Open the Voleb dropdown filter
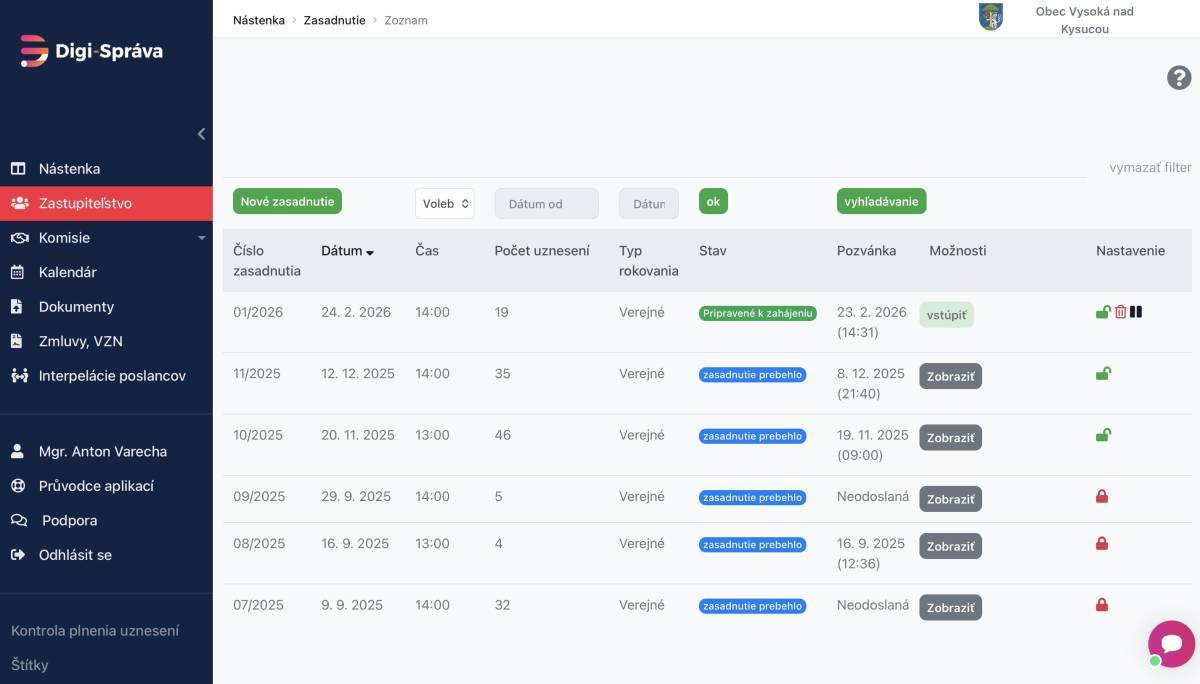 tap(444, 203)
